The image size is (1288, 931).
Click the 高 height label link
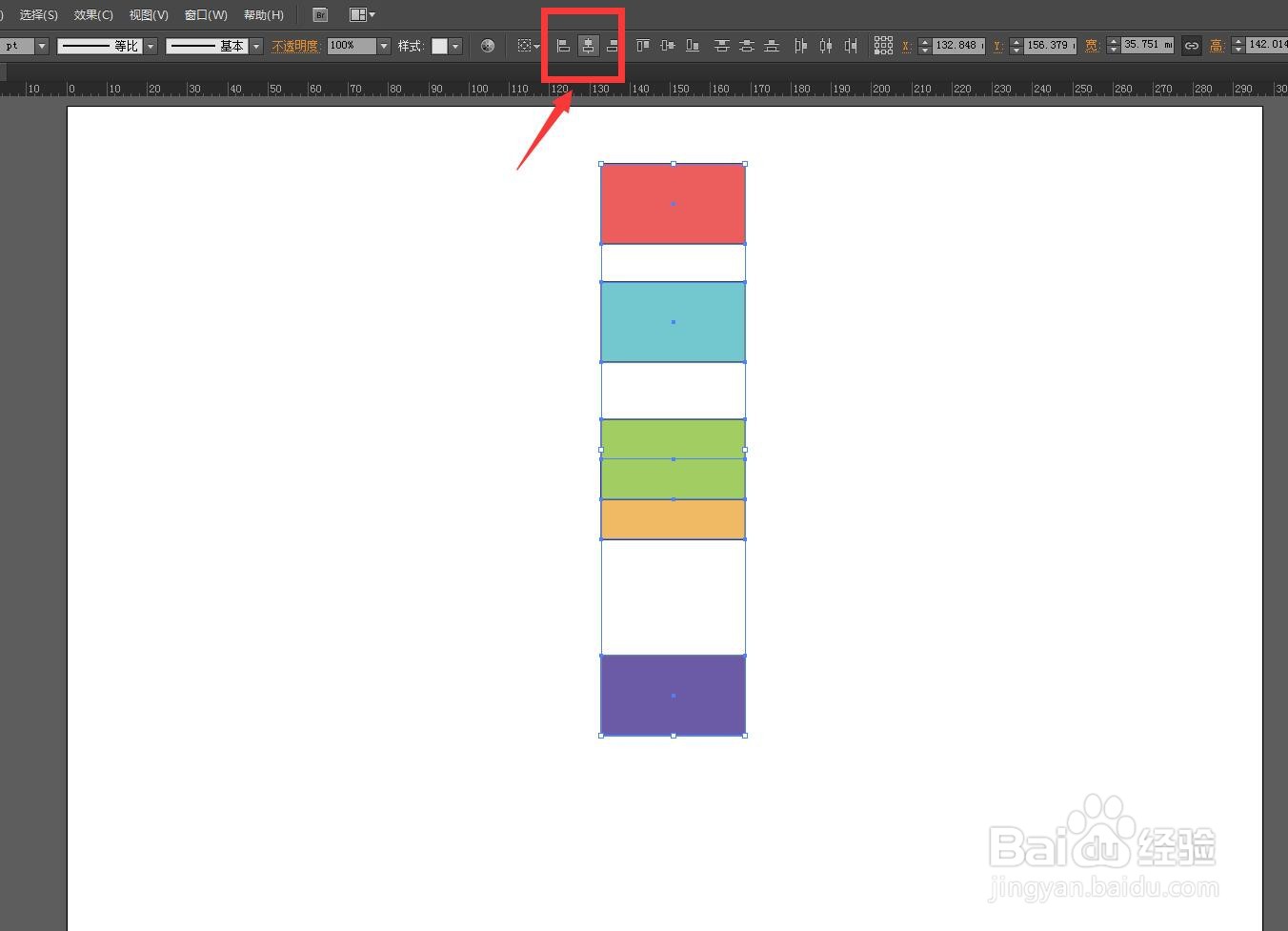(1217, 46)
